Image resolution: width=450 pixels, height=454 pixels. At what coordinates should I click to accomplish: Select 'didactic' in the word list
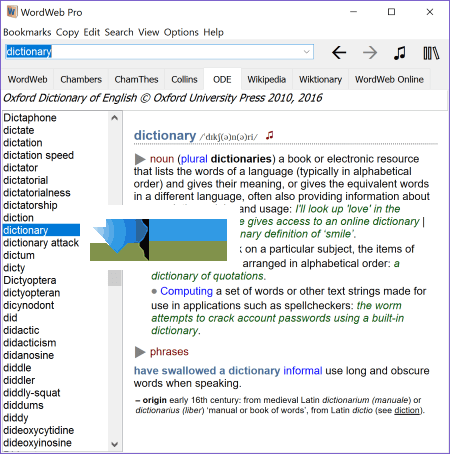click(21, 330)
